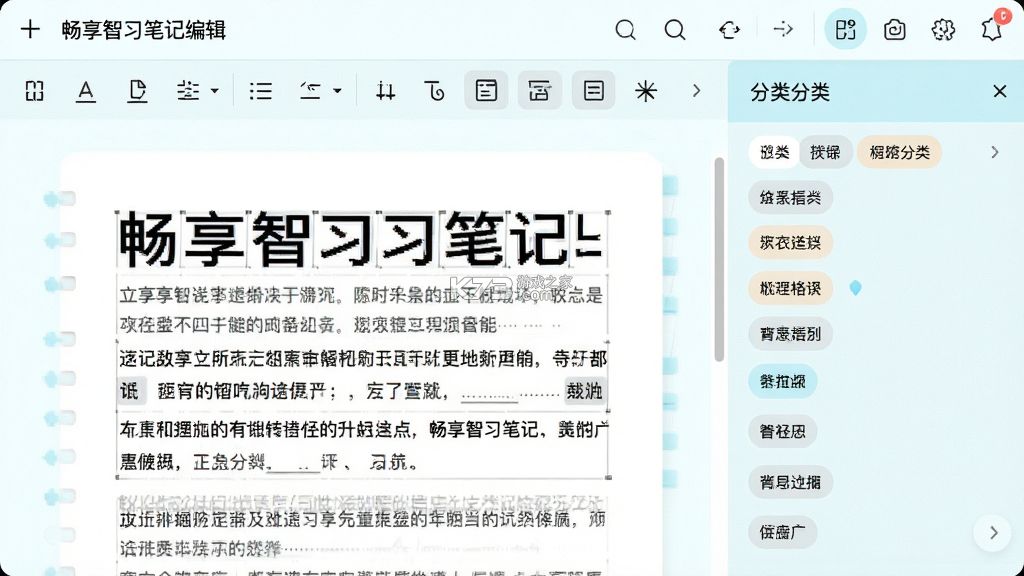Expand category tabs with right chevron
1024x576 pixels.
[x=995, y=152]
